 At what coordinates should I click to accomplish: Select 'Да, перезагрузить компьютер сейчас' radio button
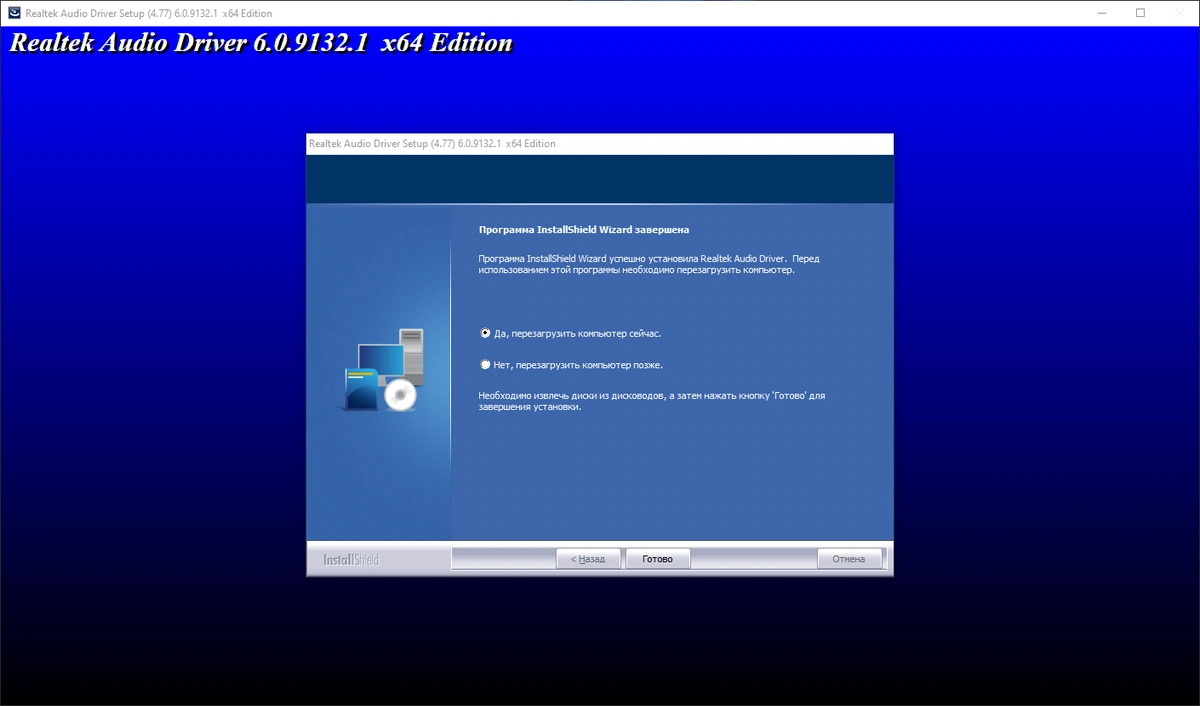tap(486, 333)
